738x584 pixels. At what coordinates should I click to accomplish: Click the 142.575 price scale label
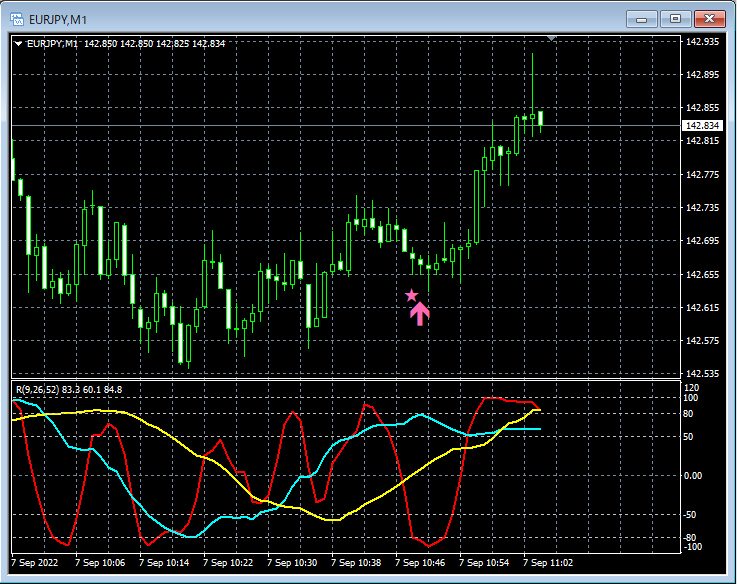tap(702, 340)
